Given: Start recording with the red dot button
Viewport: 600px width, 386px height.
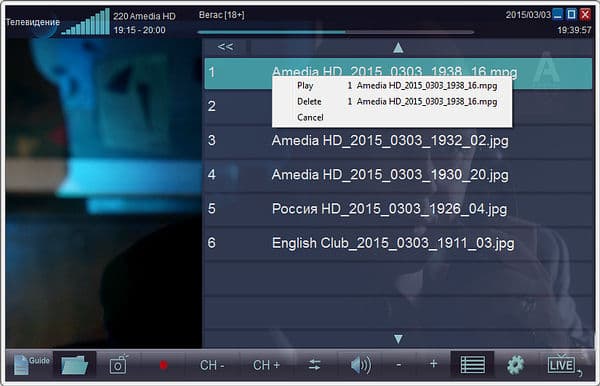Looking at the screenshot, I should pyautogui.click(x=163, y=365).
